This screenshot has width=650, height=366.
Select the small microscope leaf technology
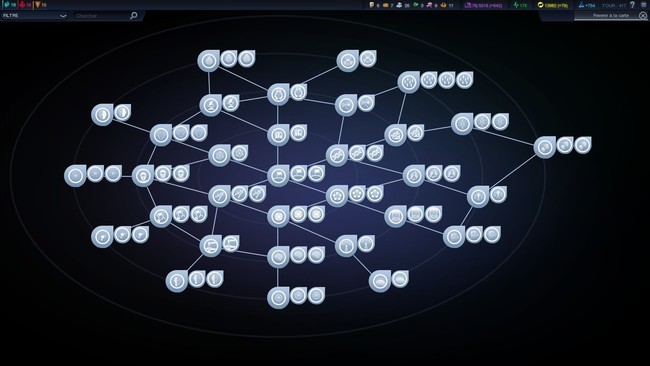point(230,103)
